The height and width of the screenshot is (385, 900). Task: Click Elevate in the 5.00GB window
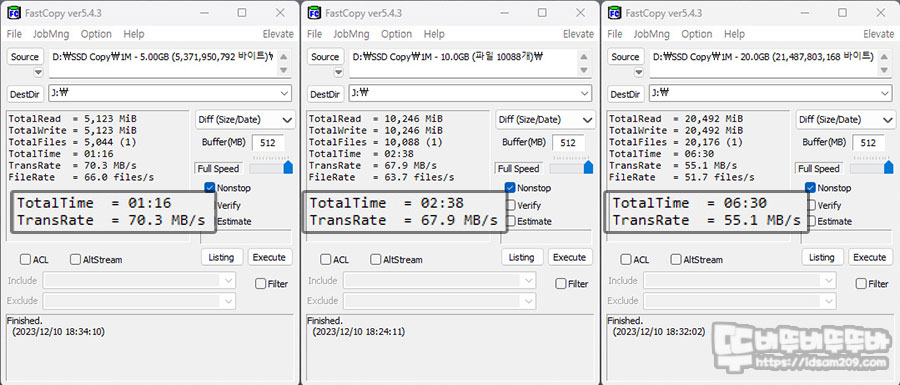click(x=278, y=34)
